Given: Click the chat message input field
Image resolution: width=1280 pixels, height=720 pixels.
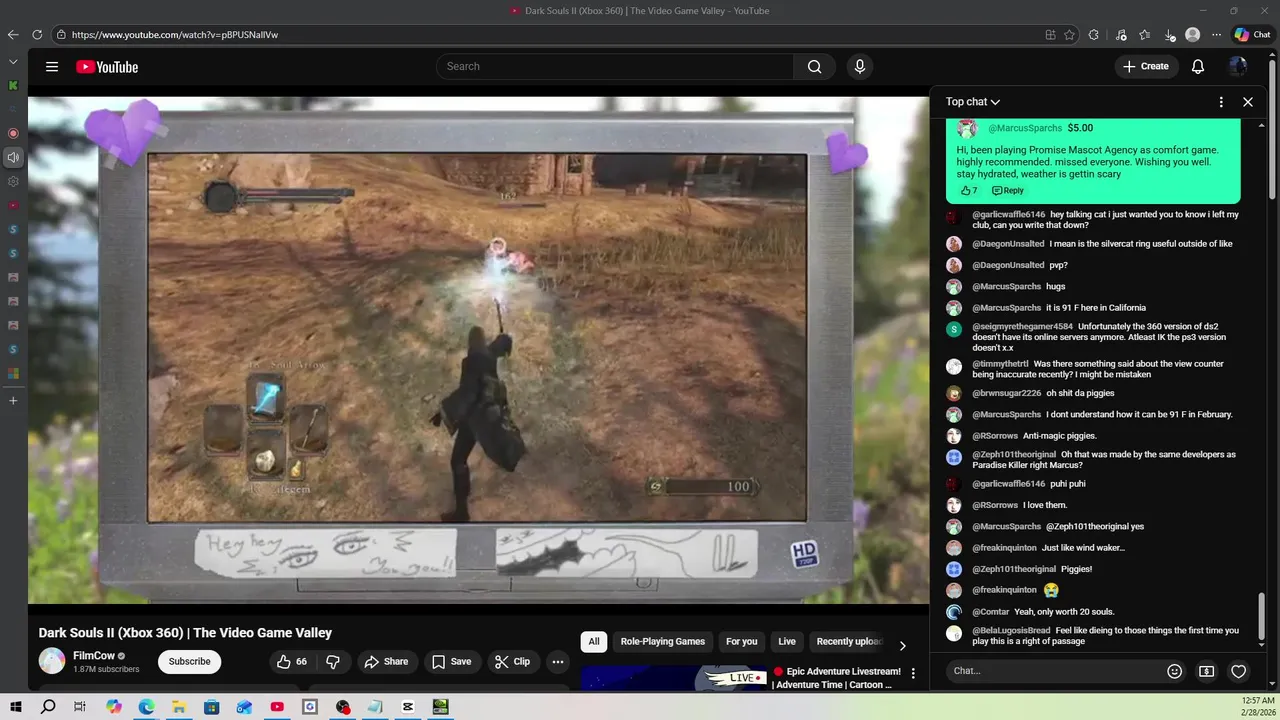Looking at the screenshot, I should 1054,671.
